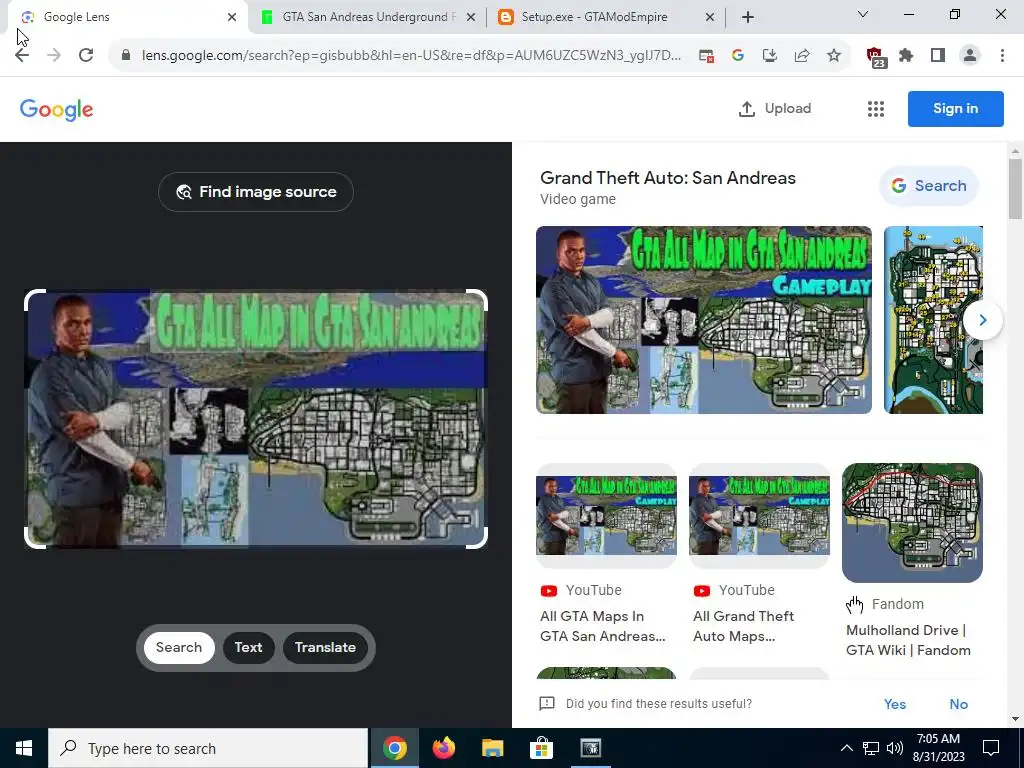Close the Setup.exe GTAModEmpire tab
The image size is (1024, 768).
(x=710, y=17)
